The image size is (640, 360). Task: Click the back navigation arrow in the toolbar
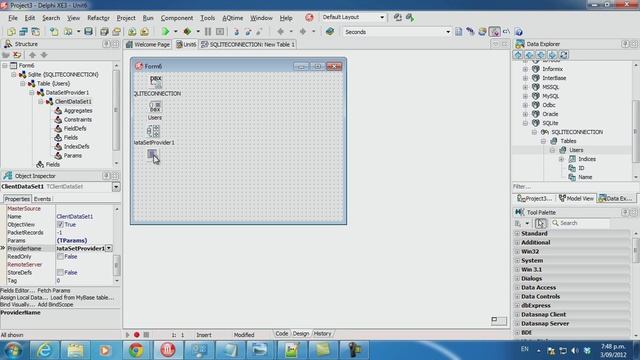(x=280, y=31)
